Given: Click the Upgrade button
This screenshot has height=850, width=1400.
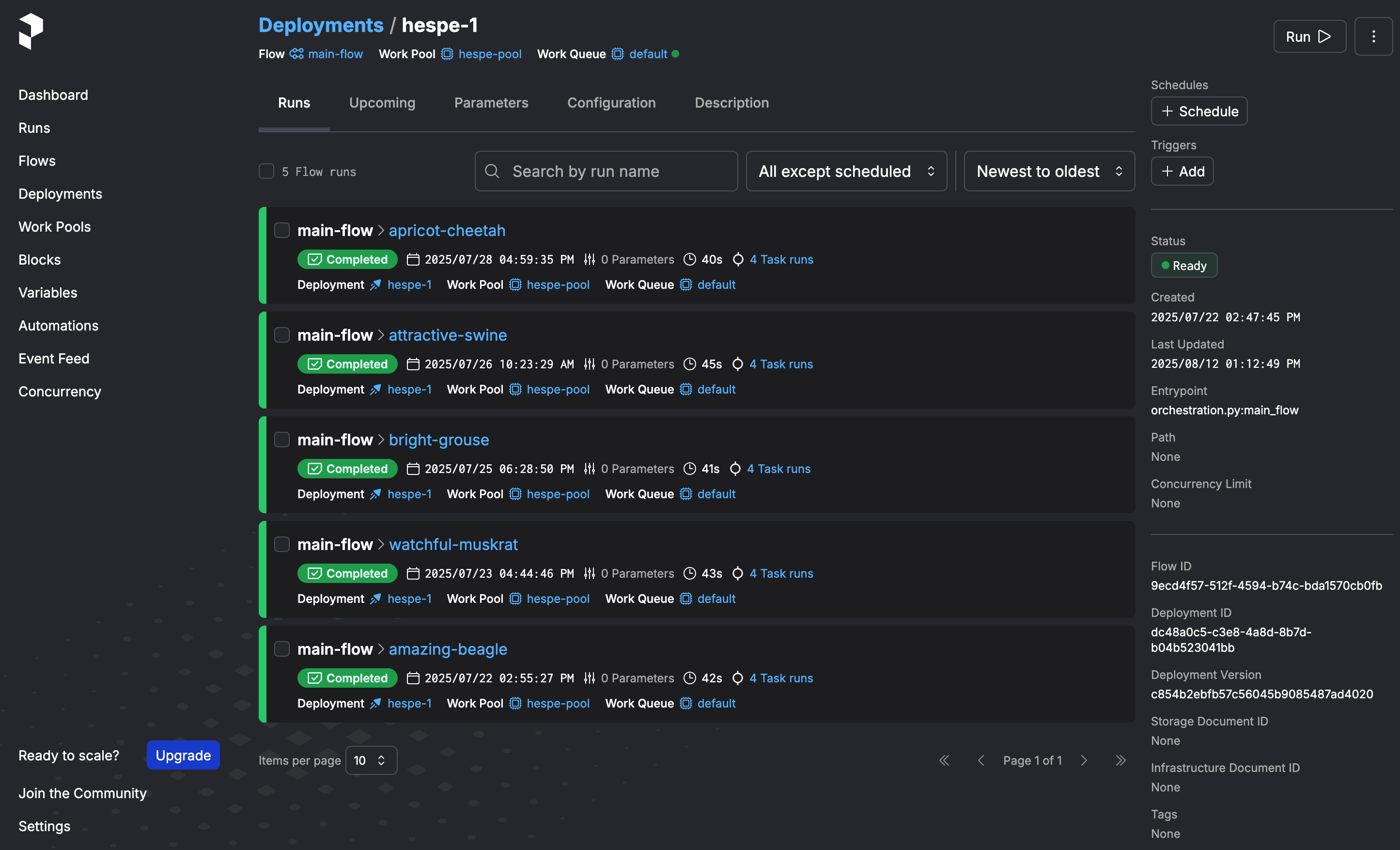Looking at the screenshot, I should click(x=183, y=755).
